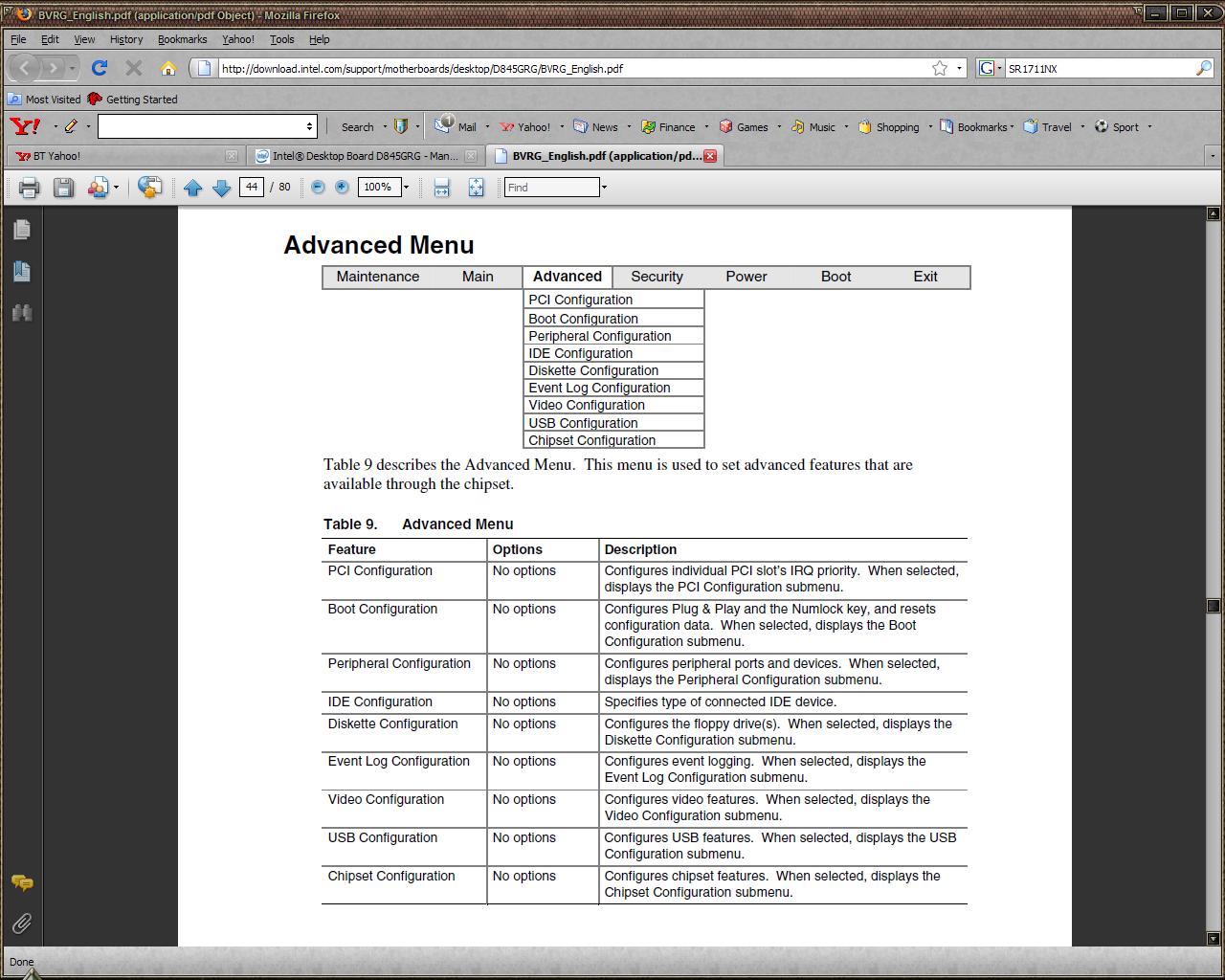Open Most Visited bookmarks
The width and height of the screenshot is (1225, 980).
(45, 100)
